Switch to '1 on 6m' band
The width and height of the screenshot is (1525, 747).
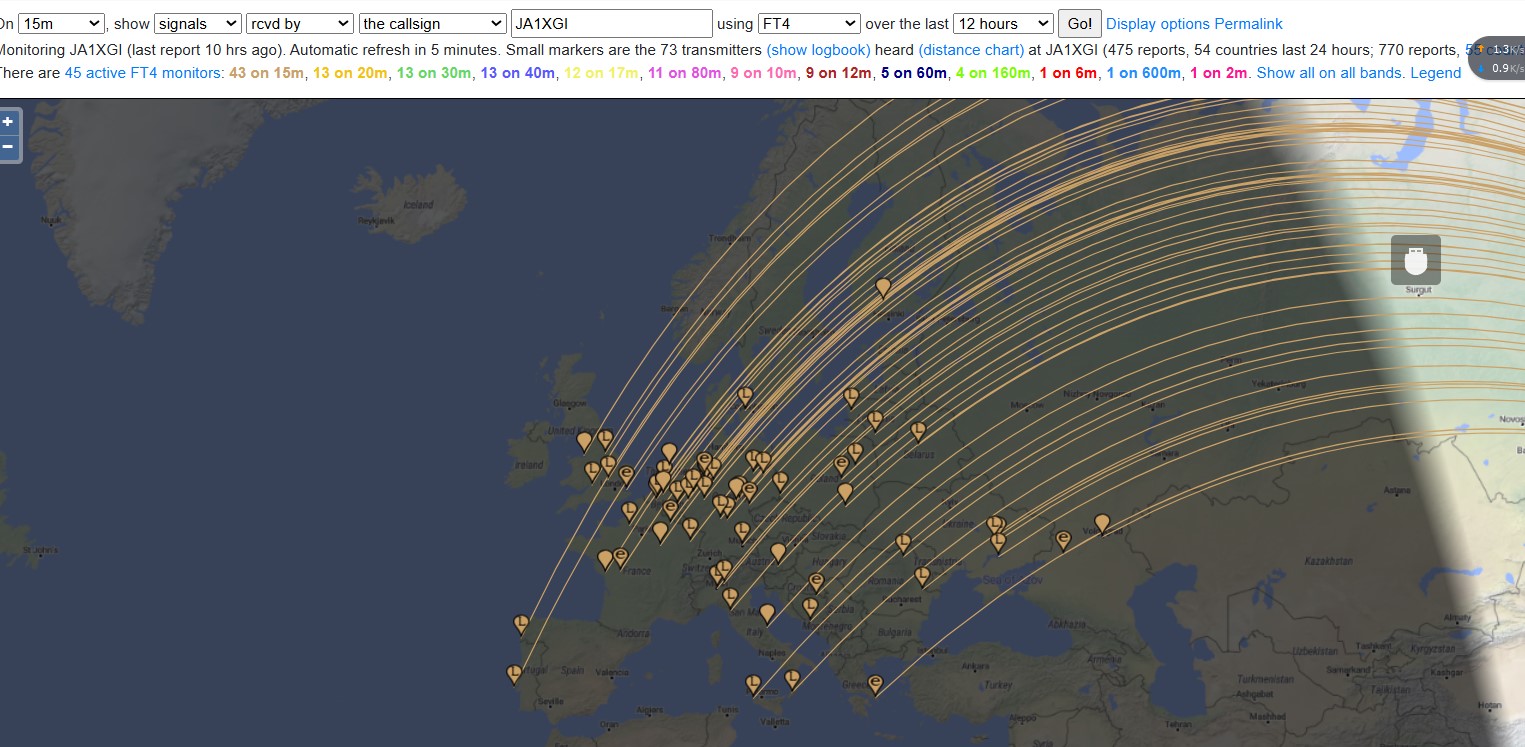click(1069, 73)
